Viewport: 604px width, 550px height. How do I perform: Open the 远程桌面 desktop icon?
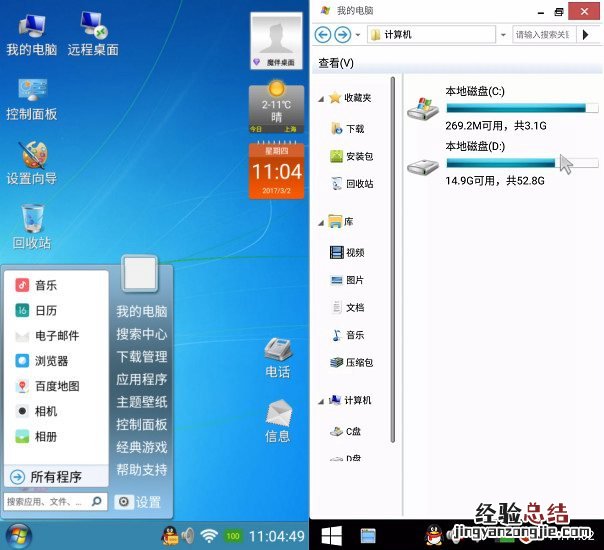[x=93, y=33]
